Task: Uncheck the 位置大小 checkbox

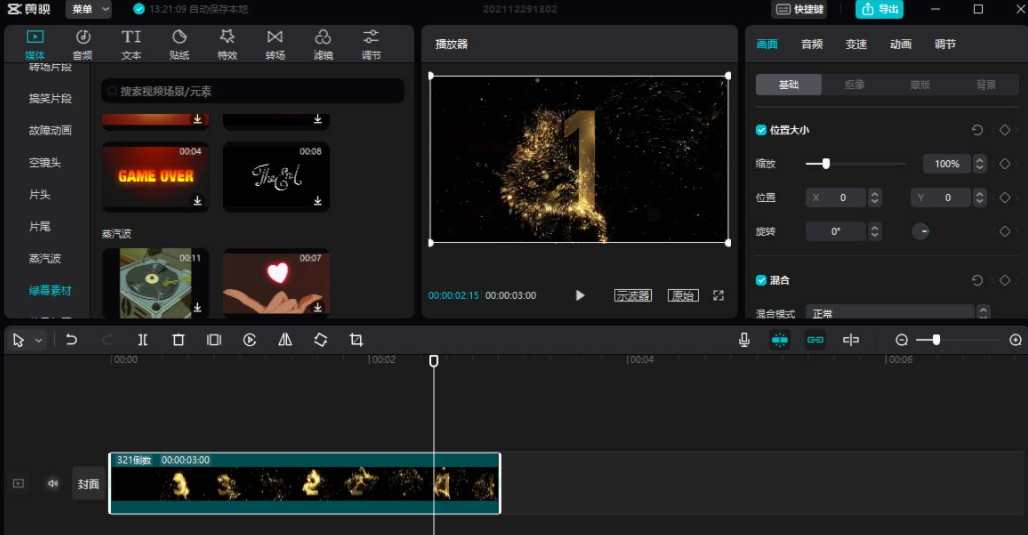Action: 761,130
